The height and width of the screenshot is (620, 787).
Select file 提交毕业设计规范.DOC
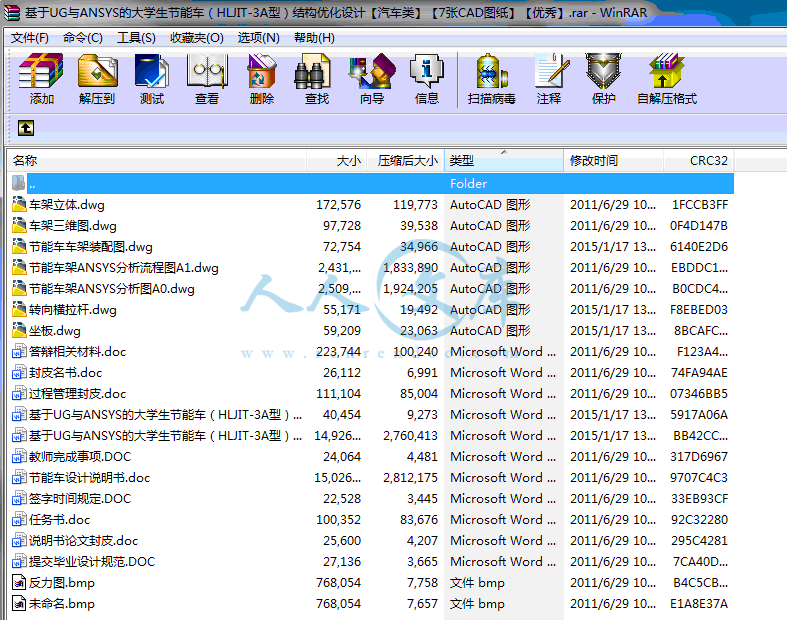(92, 562)
